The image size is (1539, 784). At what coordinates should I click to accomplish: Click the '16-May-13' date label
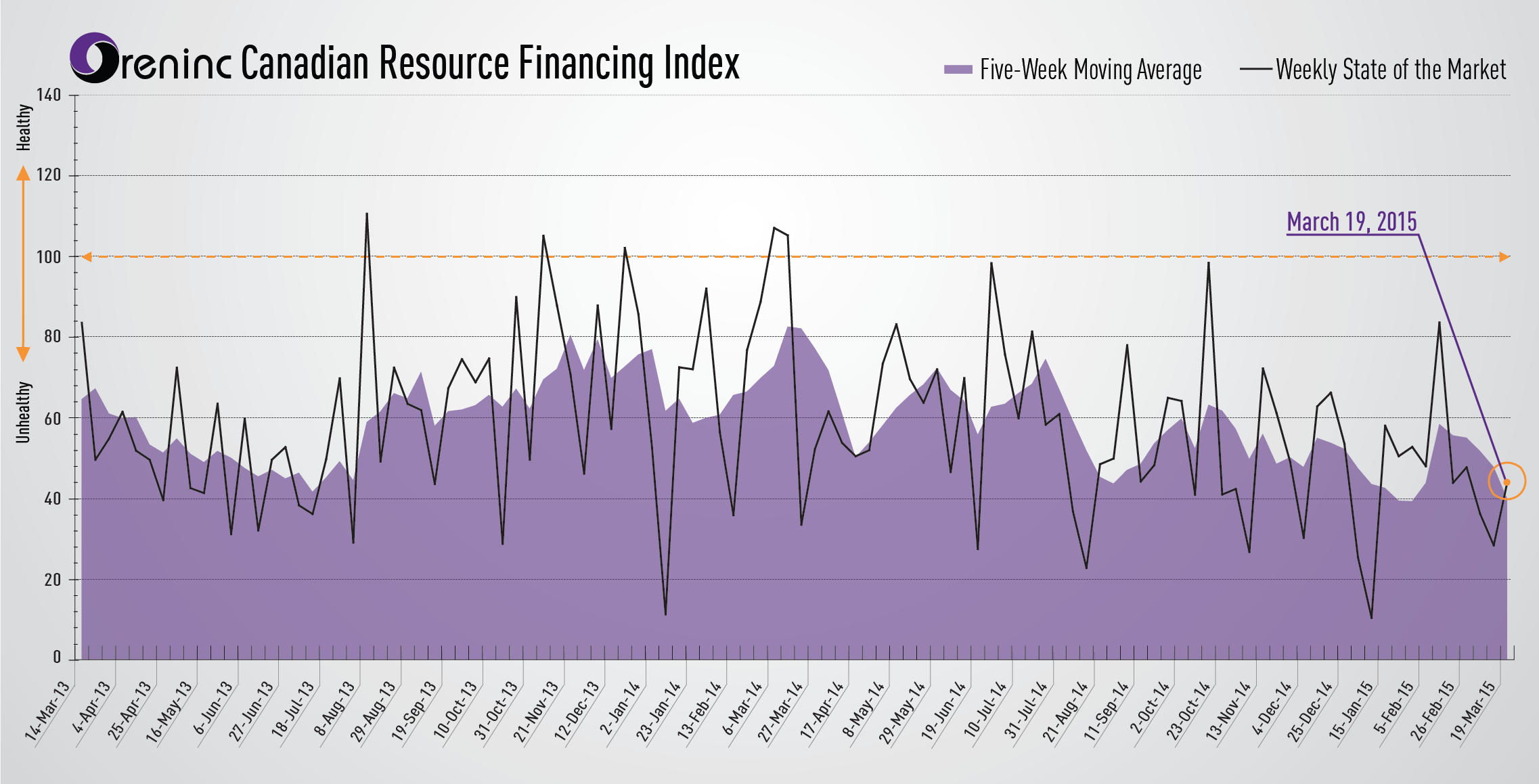click(169, 712)
